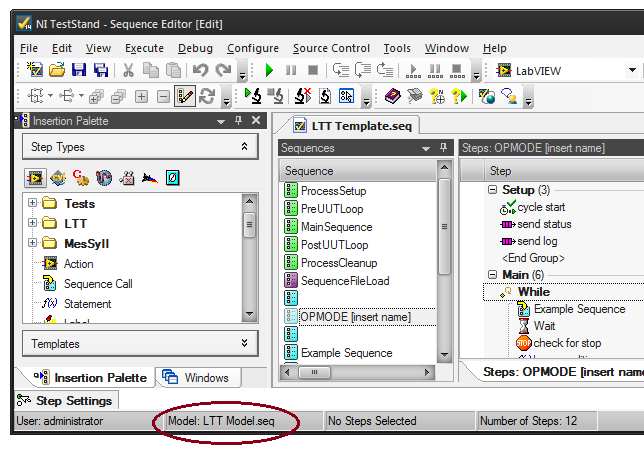Select the Statement step type
This screenshot has height=456, width=644.
(87, 304)
